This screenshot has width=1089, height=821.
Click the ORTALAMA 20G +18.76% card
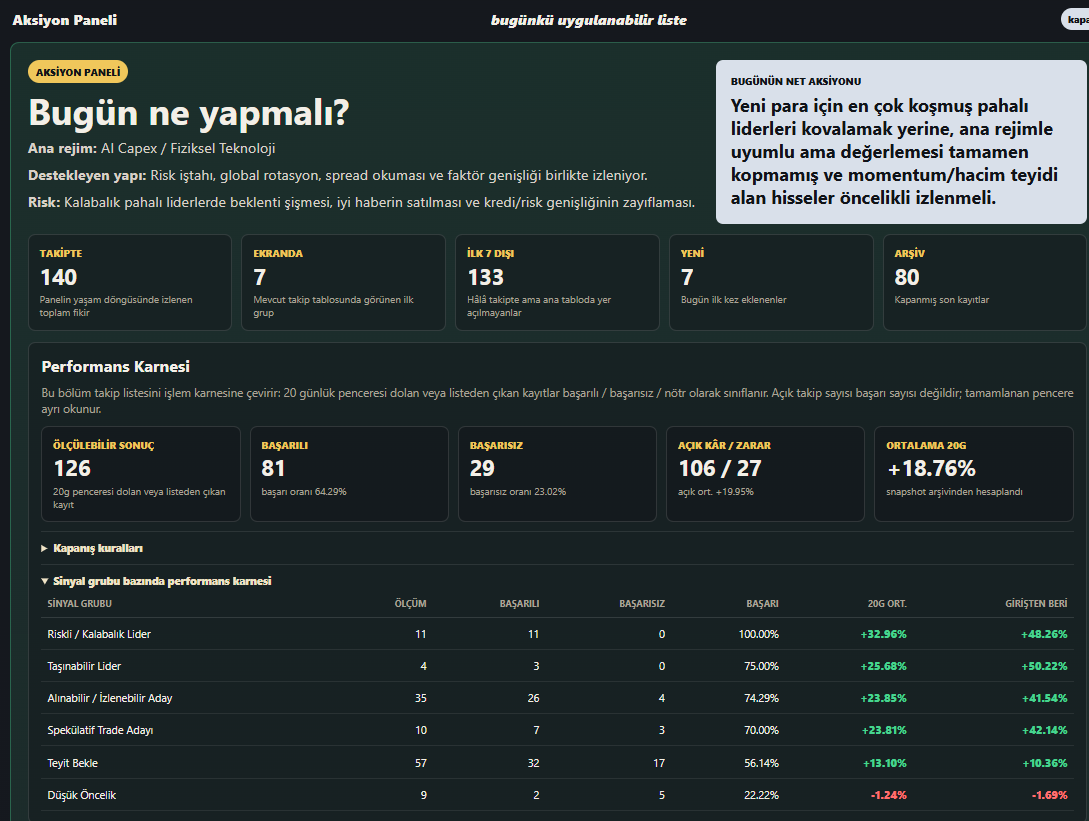(974, 474)
